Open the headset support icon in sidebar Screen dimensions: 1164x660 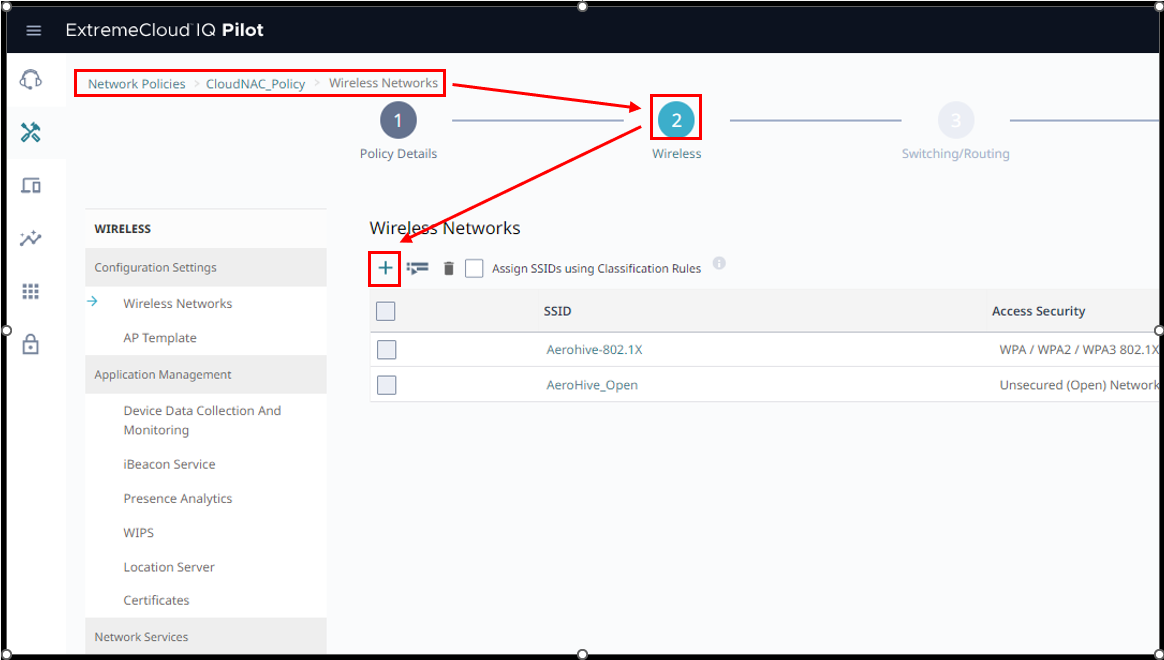30,79
